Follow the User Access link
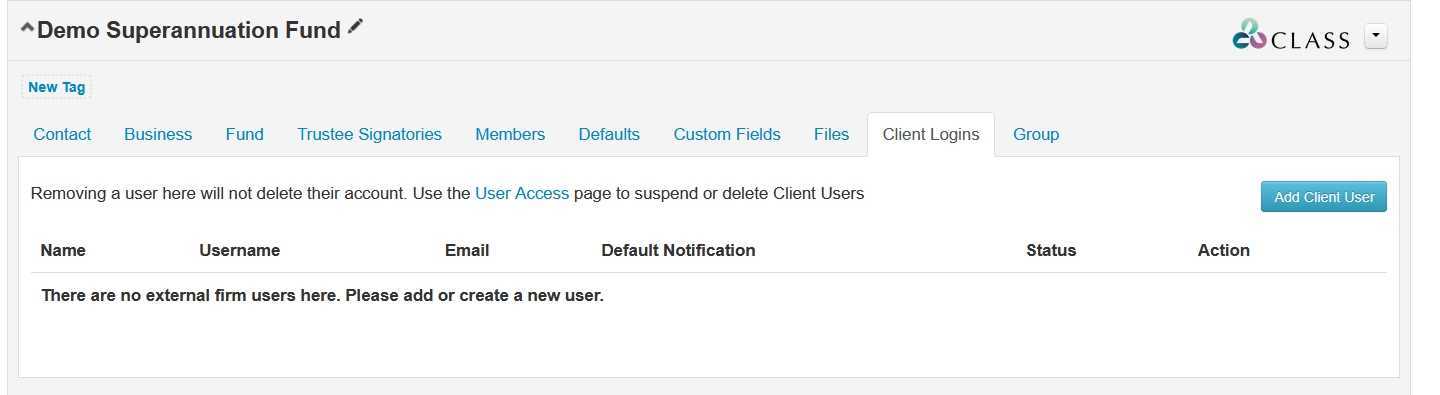This screenshot has height=395, width=1440. pyautogui.click(x=522, y=193)
